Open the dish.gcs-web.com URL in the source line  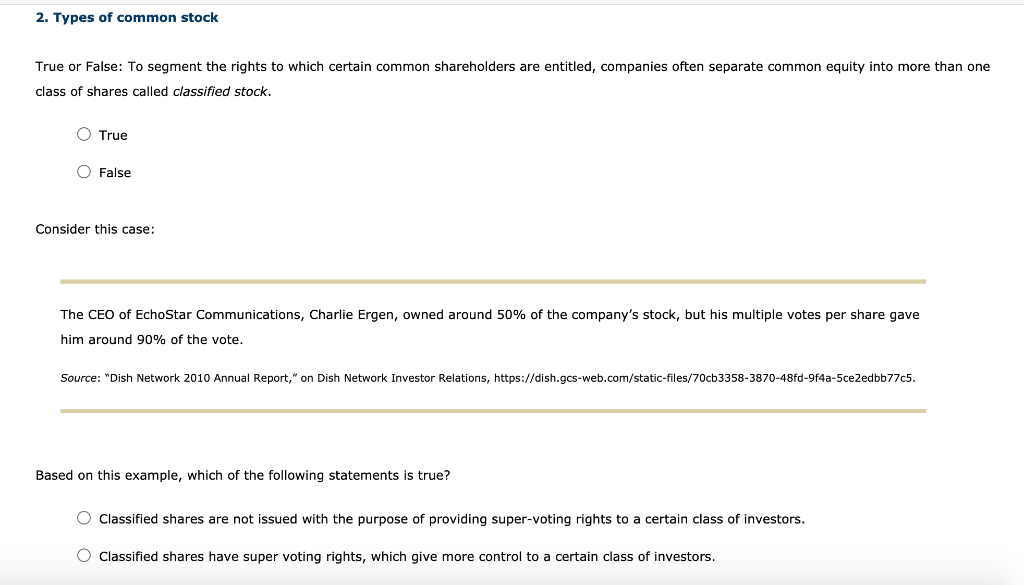(704, 378)
